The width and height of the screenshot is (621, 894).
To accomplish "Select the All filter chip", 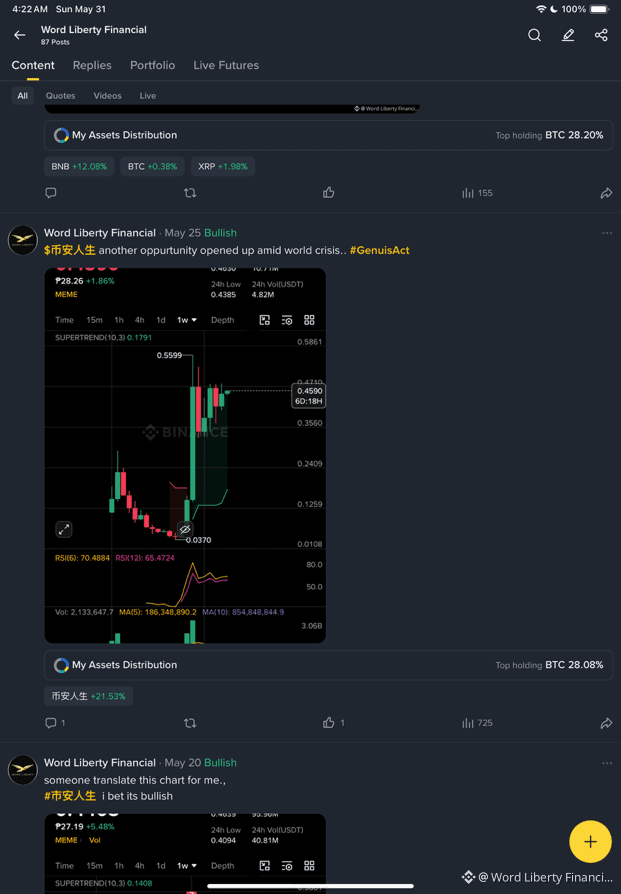I will [22, 95].
